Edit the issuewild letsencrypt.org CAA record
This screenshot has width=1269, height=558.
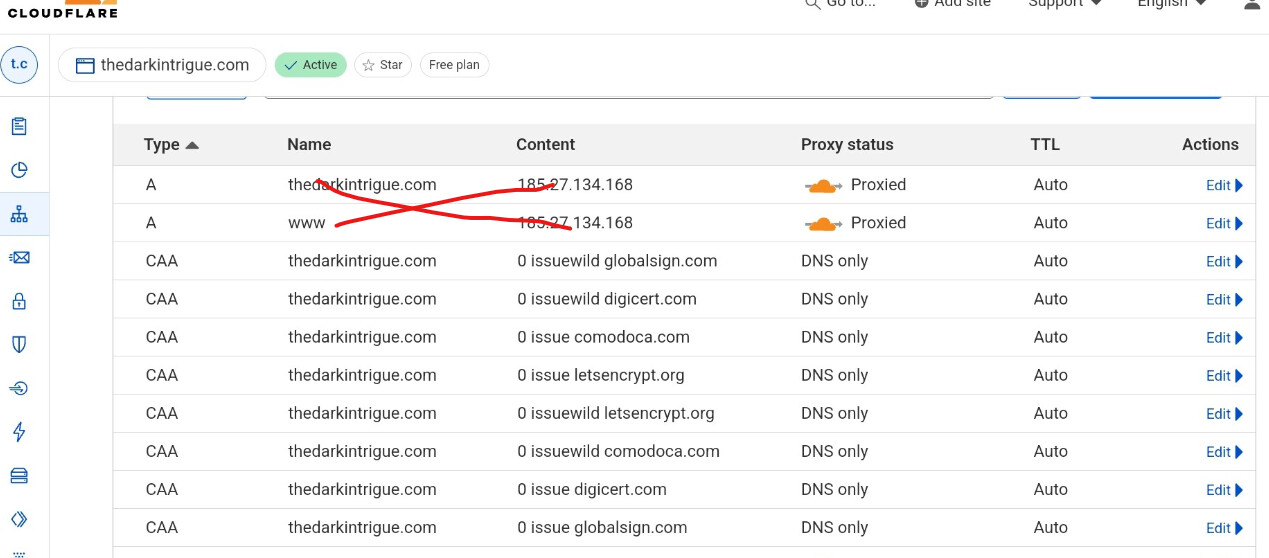pos(1224,413)
